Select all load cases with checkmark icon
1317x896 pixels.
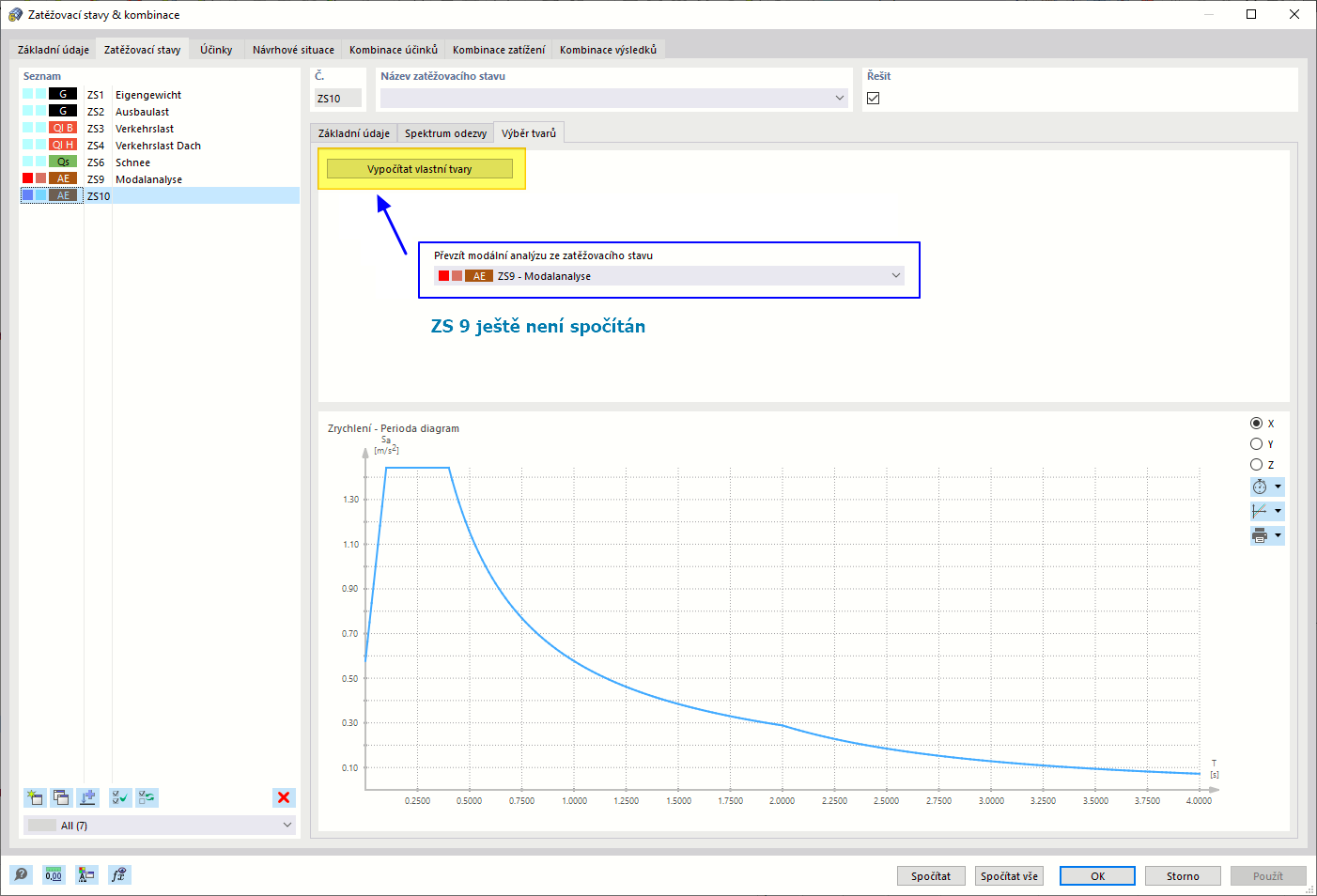tap(120, 797)
